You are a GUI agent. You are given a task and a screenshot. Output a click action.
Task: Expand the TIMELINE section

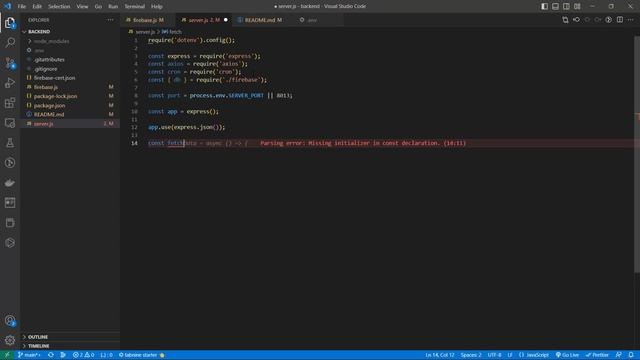(x=70, y=346)
